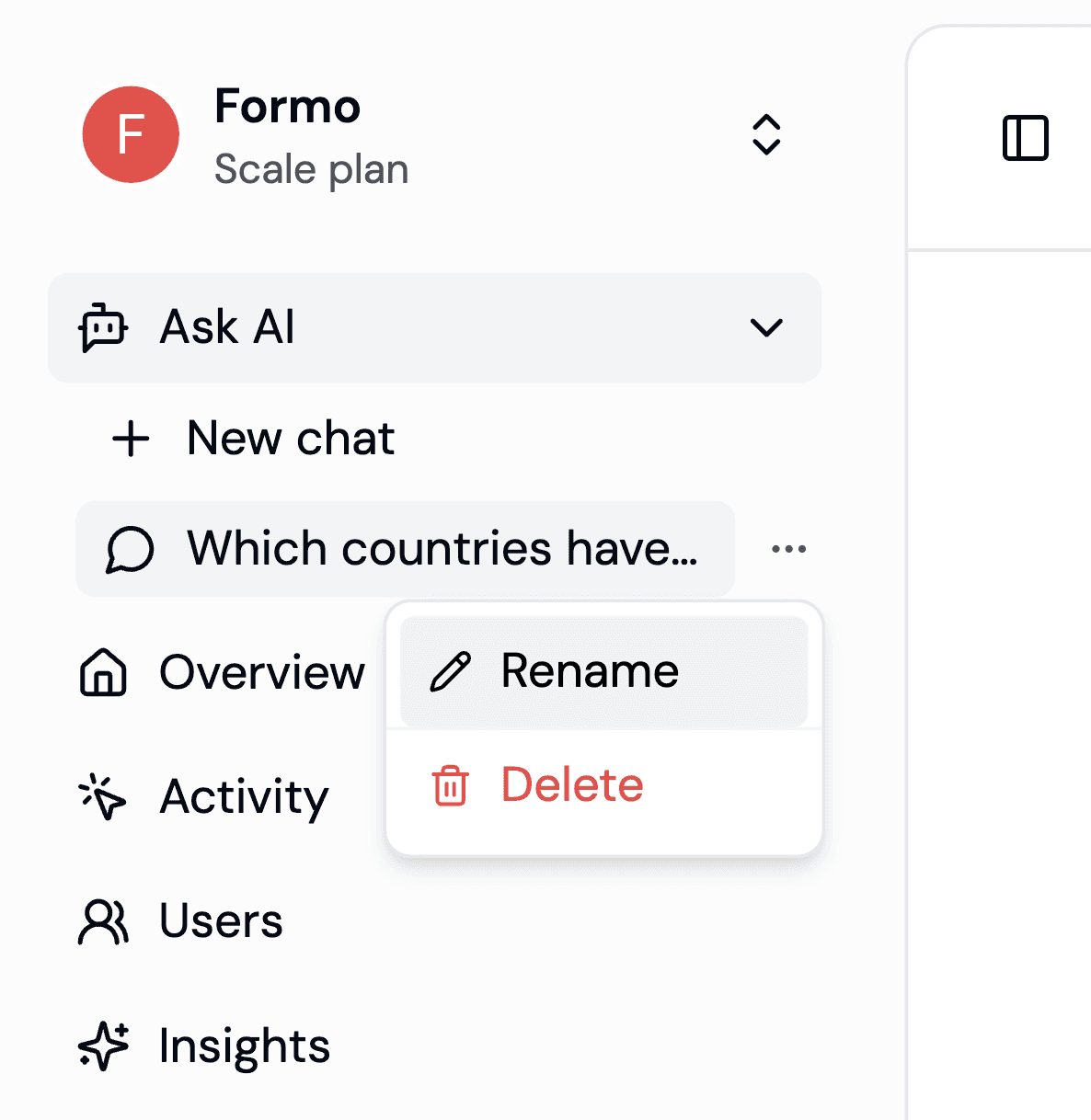The height and width of the screenshot is (1120, 1091).
Task: Click the Insights sparkle icon
Action: pyautogui.click(x=103, y=1046)
